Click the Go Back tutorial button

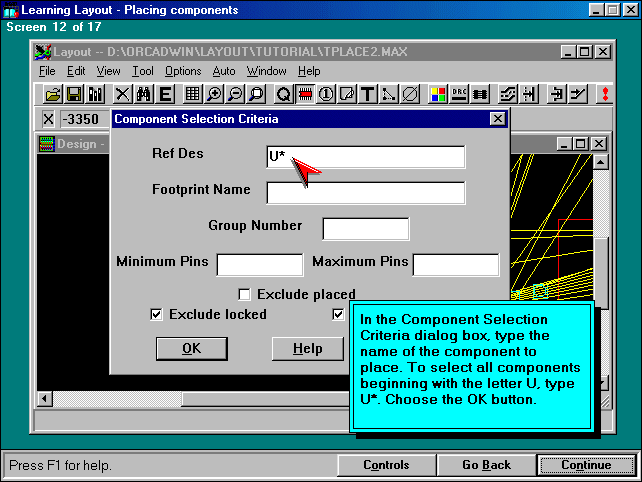(487, 465)
